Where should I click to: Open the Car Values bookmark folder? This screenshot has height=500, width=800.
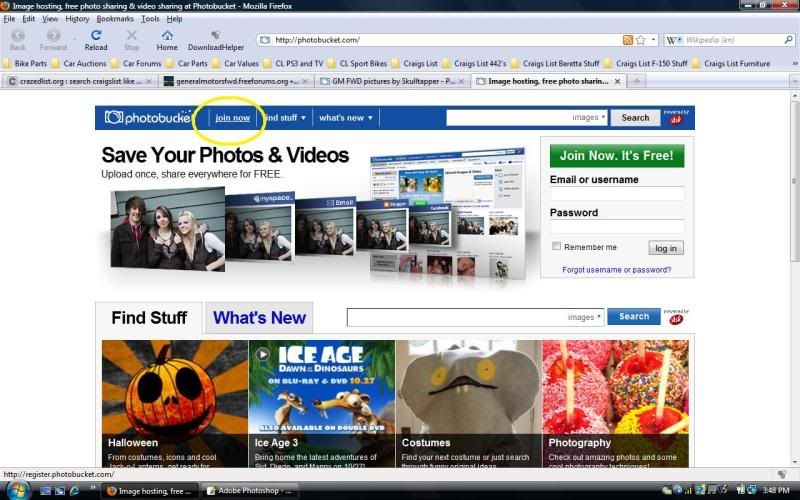[x=236, y=64]
